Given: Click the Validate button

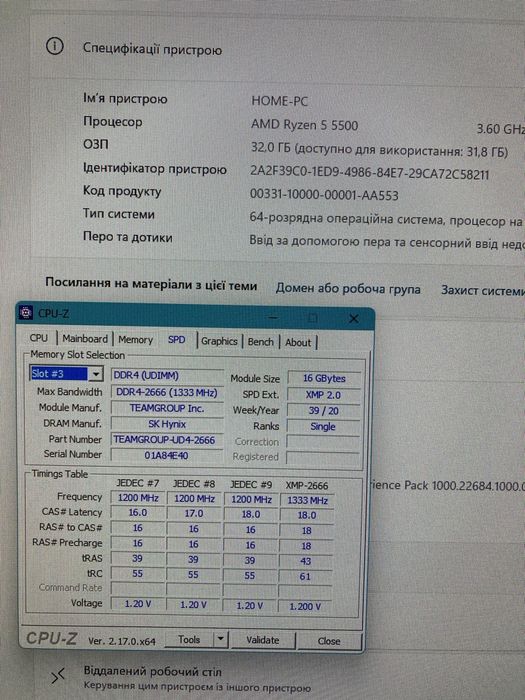Looking at the screenshot, I should click(263, 640).
